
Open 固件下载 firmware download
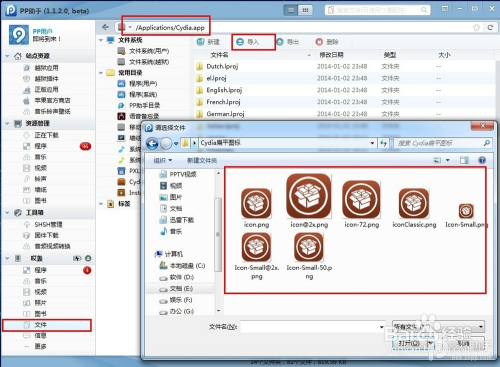pyautogui.click(x=46, y=235)
